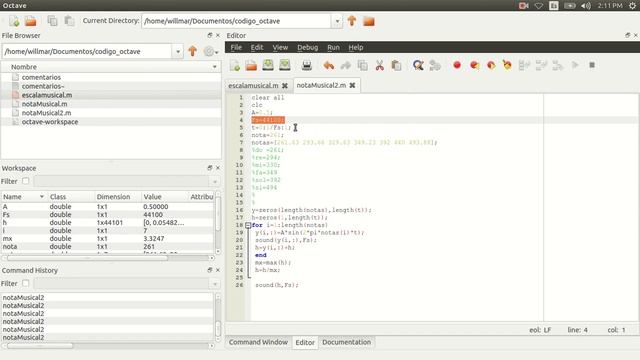Switch to the Documentation tab

point(347,342)
